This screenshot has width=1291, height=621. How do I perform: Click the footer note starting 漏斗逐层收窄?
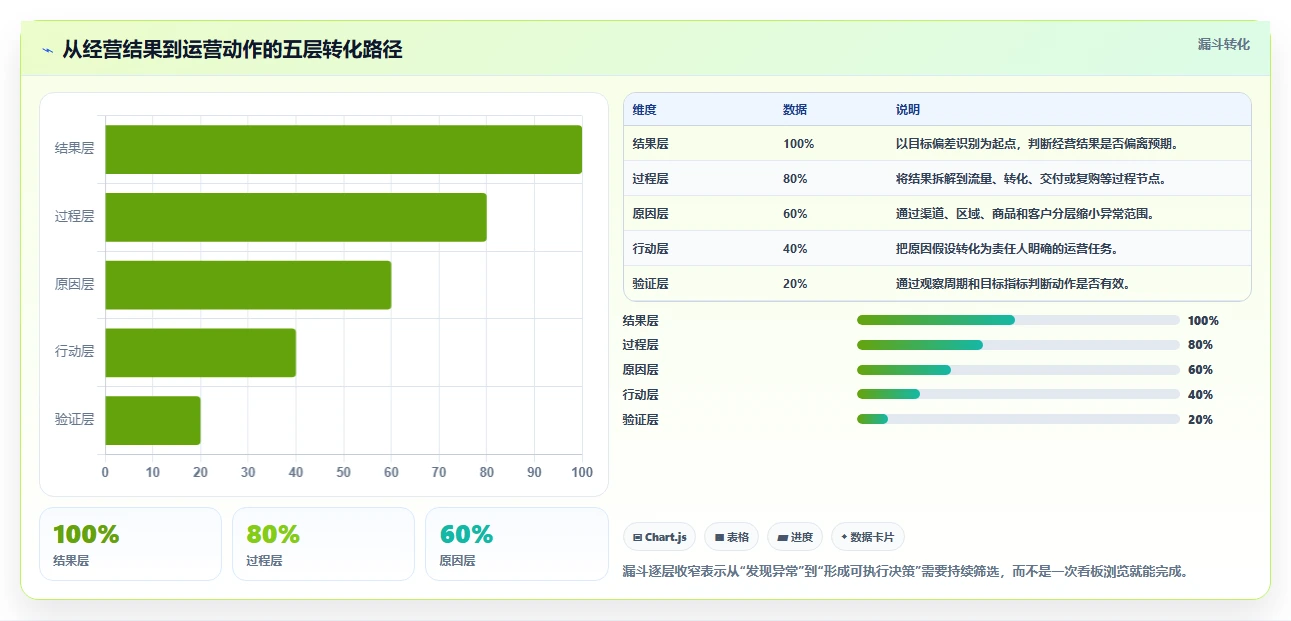point(905,572)
